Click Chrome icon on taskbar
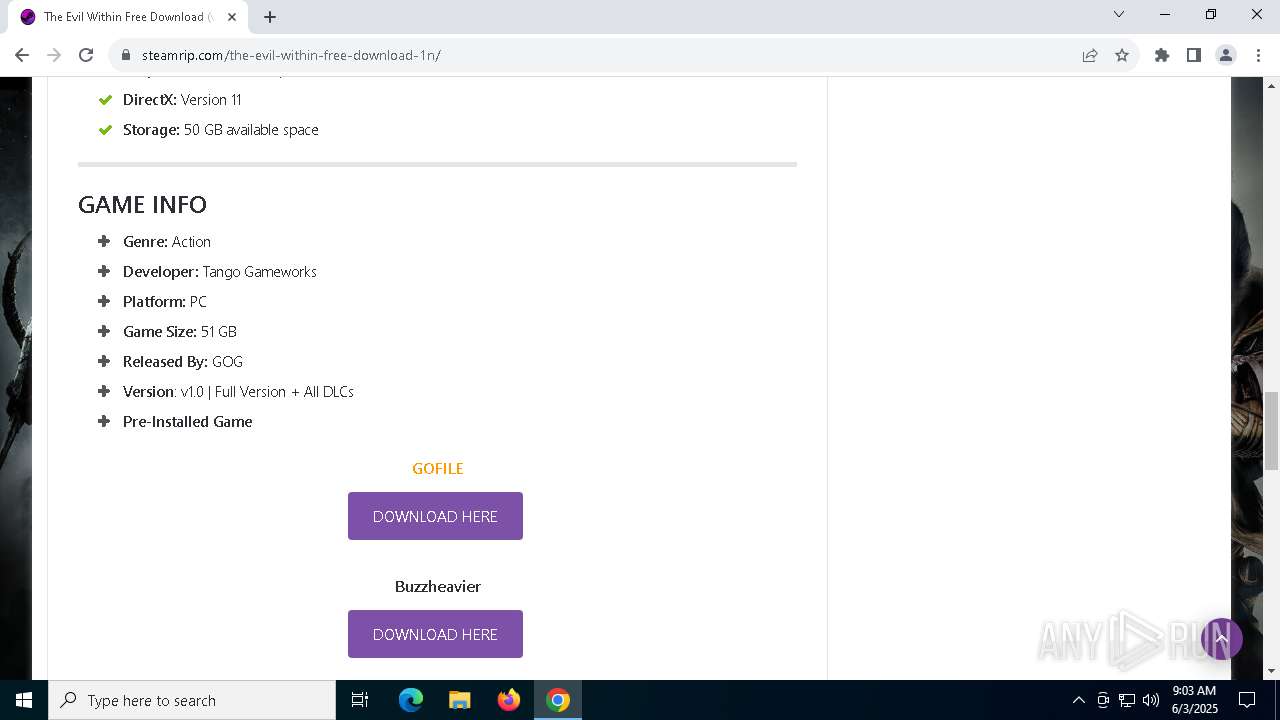 [558, 700]
